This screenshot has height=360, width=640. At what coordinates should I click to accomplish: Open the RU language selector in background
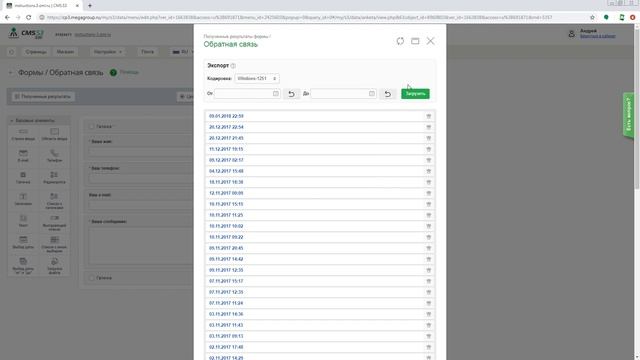[x=182, y=52]
